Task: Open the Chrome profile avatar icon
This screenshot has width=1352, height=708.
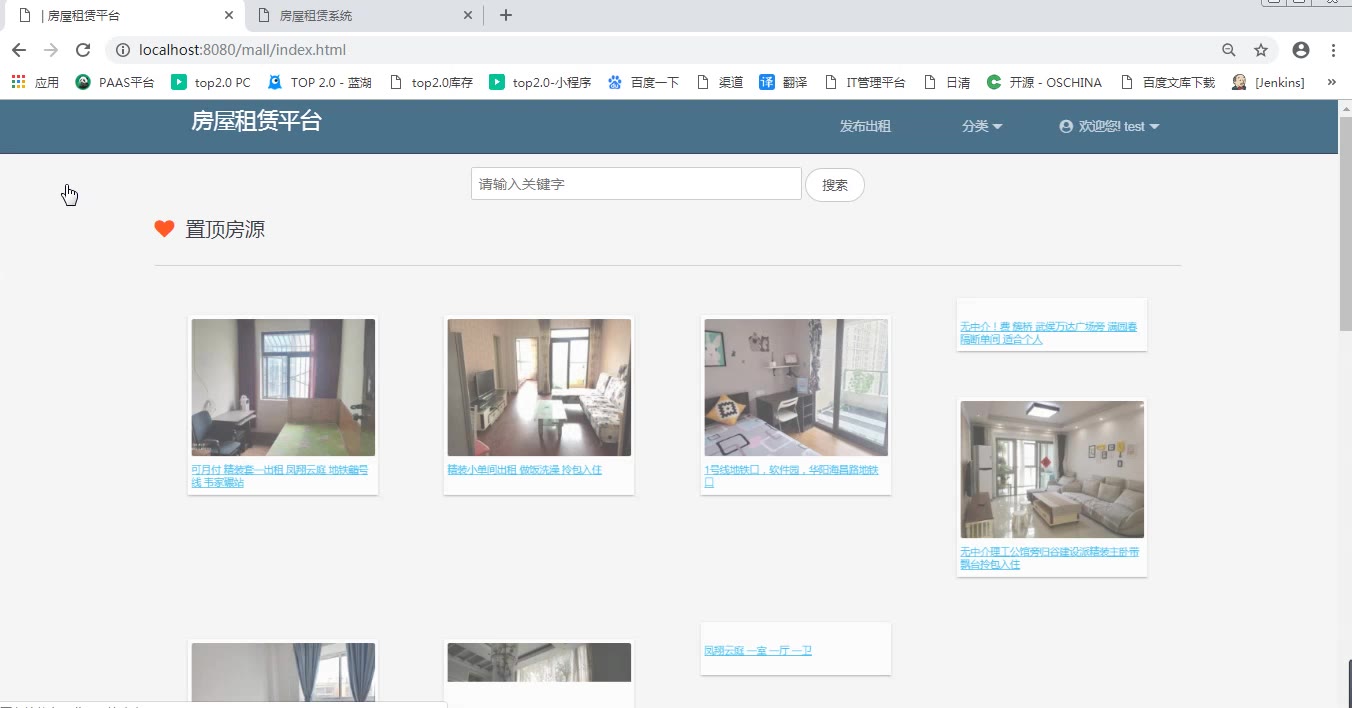Action: coord(1301,50)
